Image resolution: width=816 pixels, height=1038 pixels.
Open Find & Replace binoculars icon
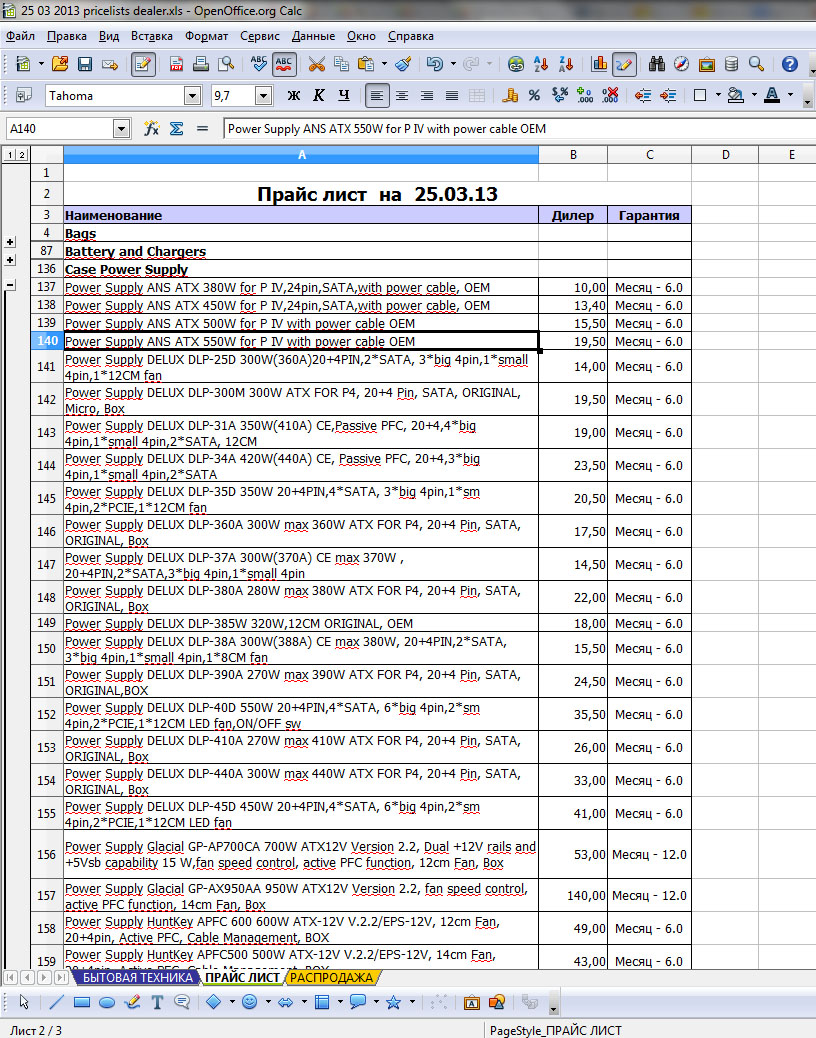click(657, 64)
